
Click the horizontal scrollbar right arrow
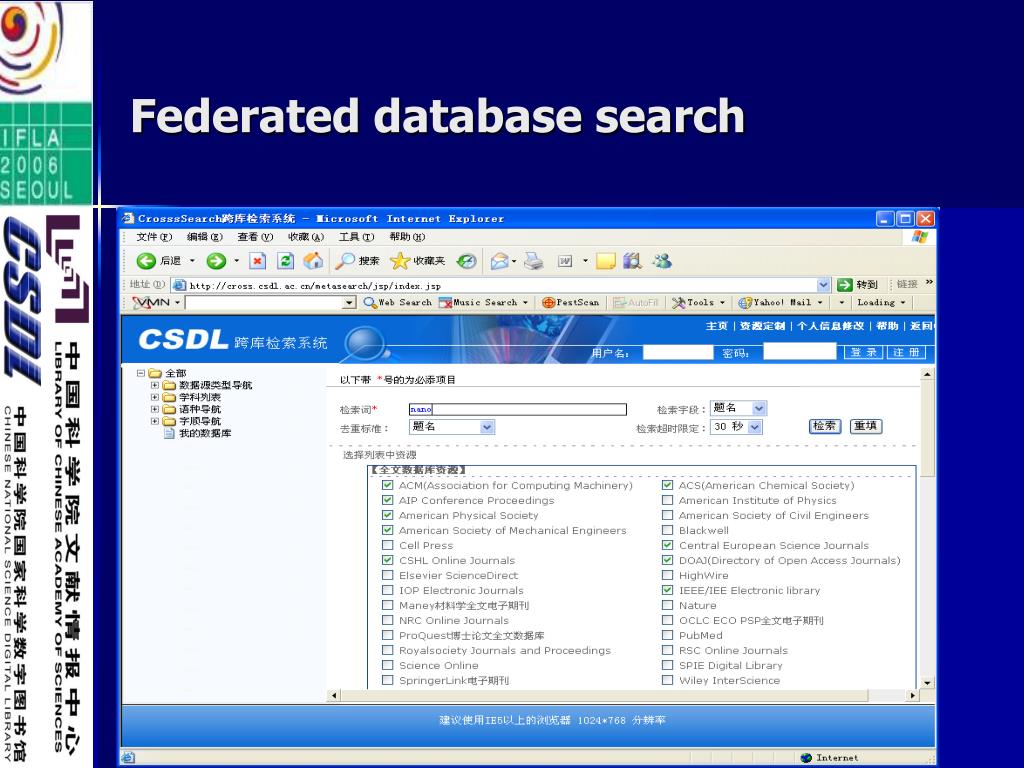click(x=913, y=696)
